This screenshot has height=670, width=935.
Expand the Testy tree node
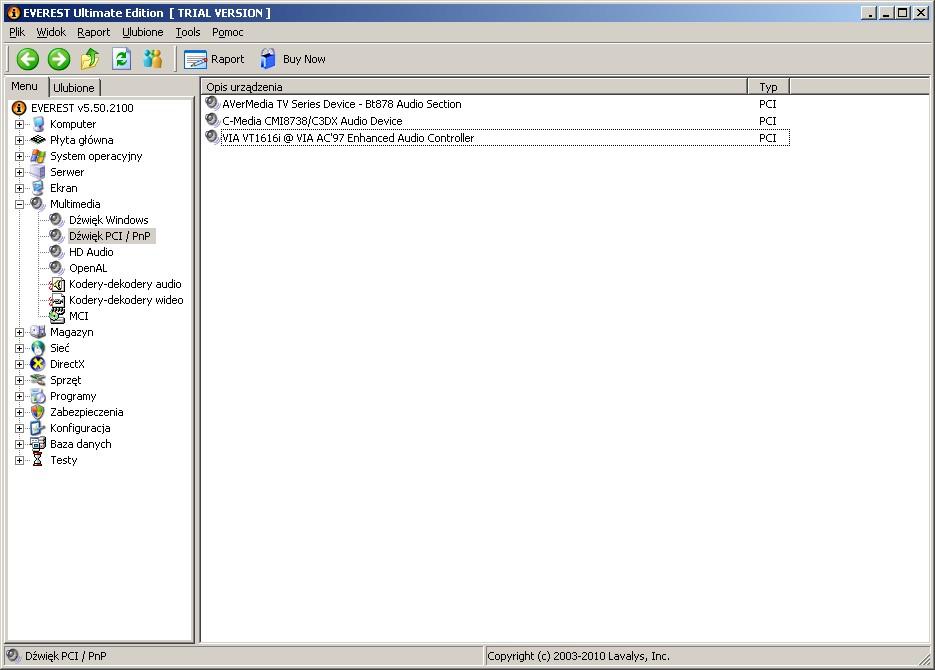click(x=19, y=461)
